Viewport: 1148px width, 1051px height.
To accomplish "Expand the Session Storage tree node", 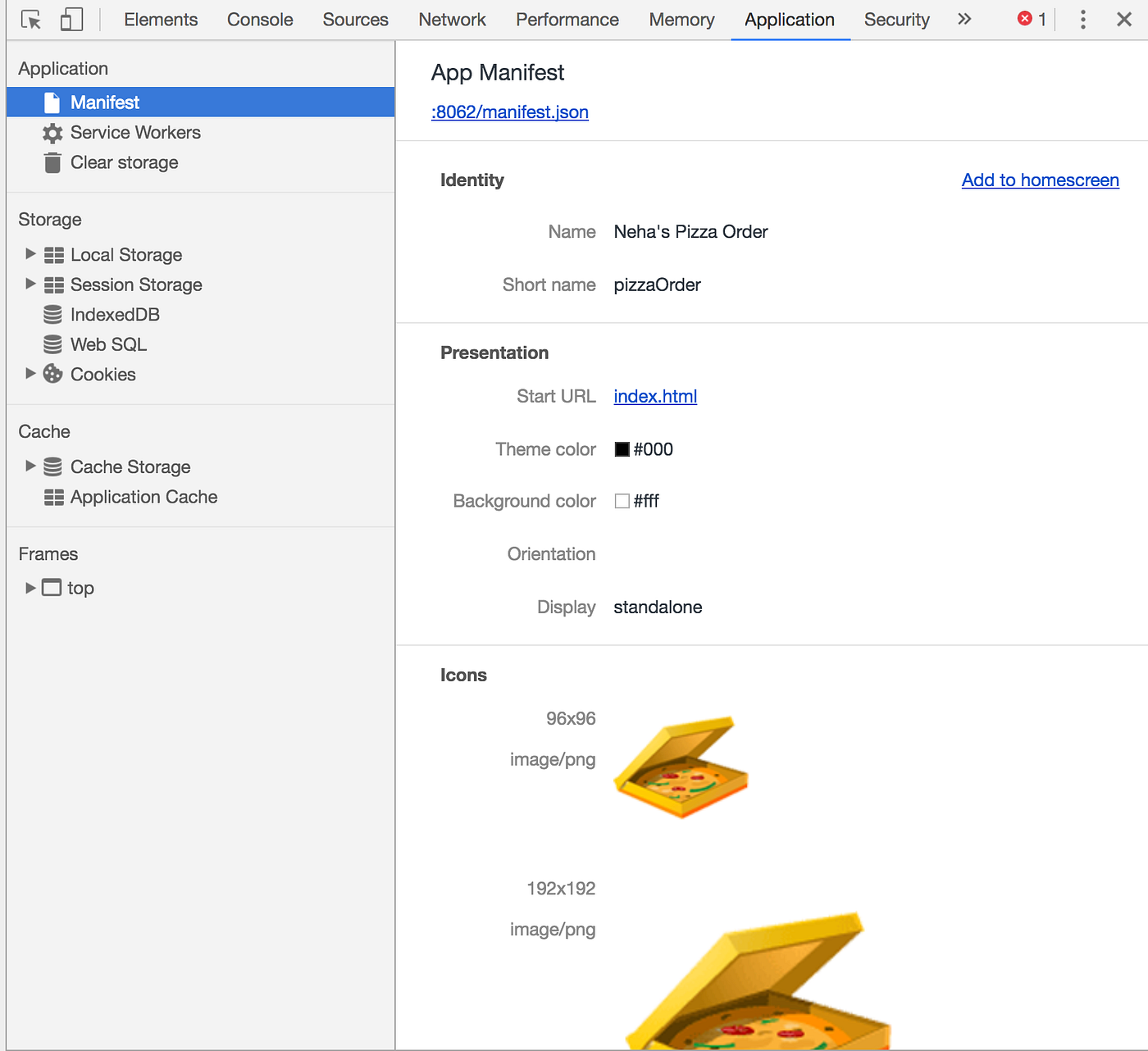I will 30,284.
